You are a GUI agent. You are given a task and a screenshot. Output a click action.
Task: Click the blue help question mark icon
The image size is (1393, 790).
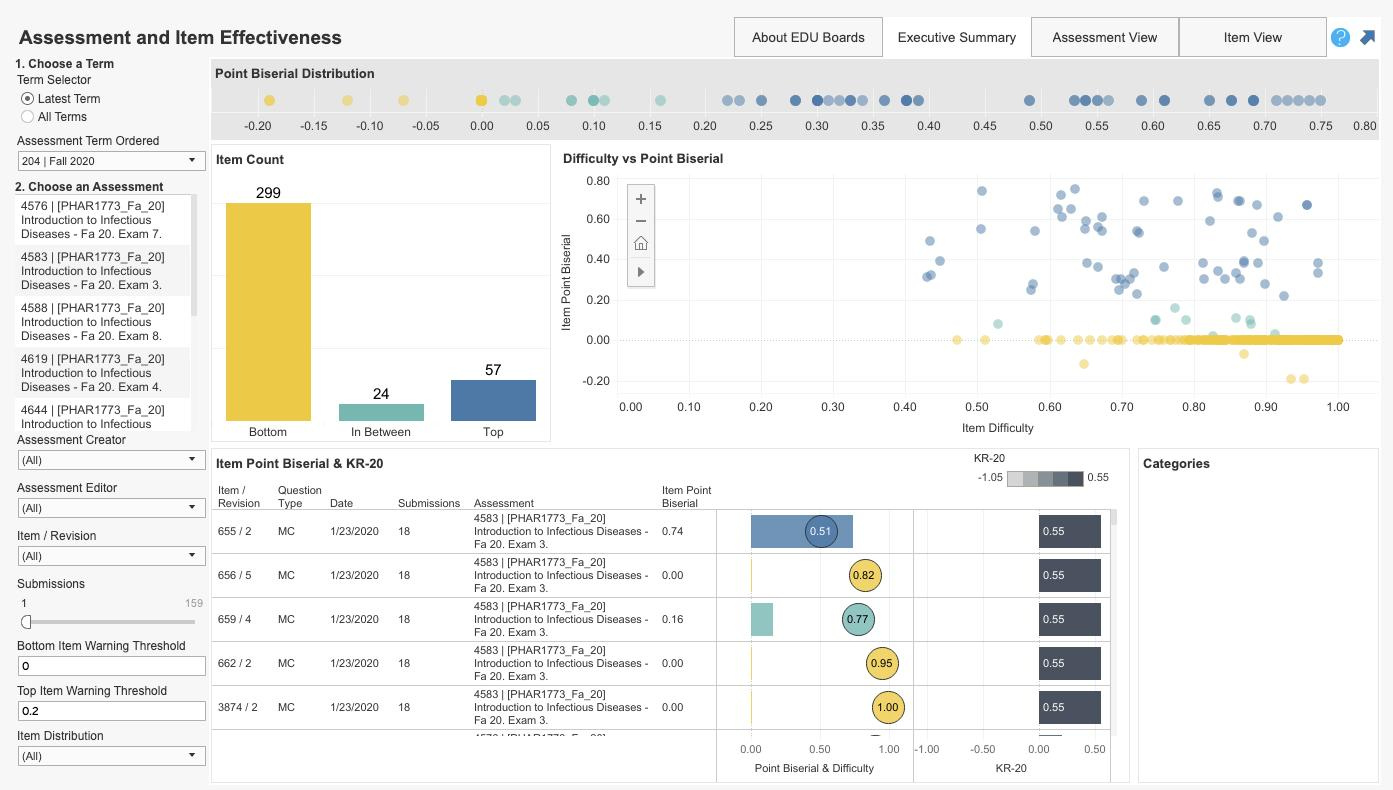click(1340, 37)
